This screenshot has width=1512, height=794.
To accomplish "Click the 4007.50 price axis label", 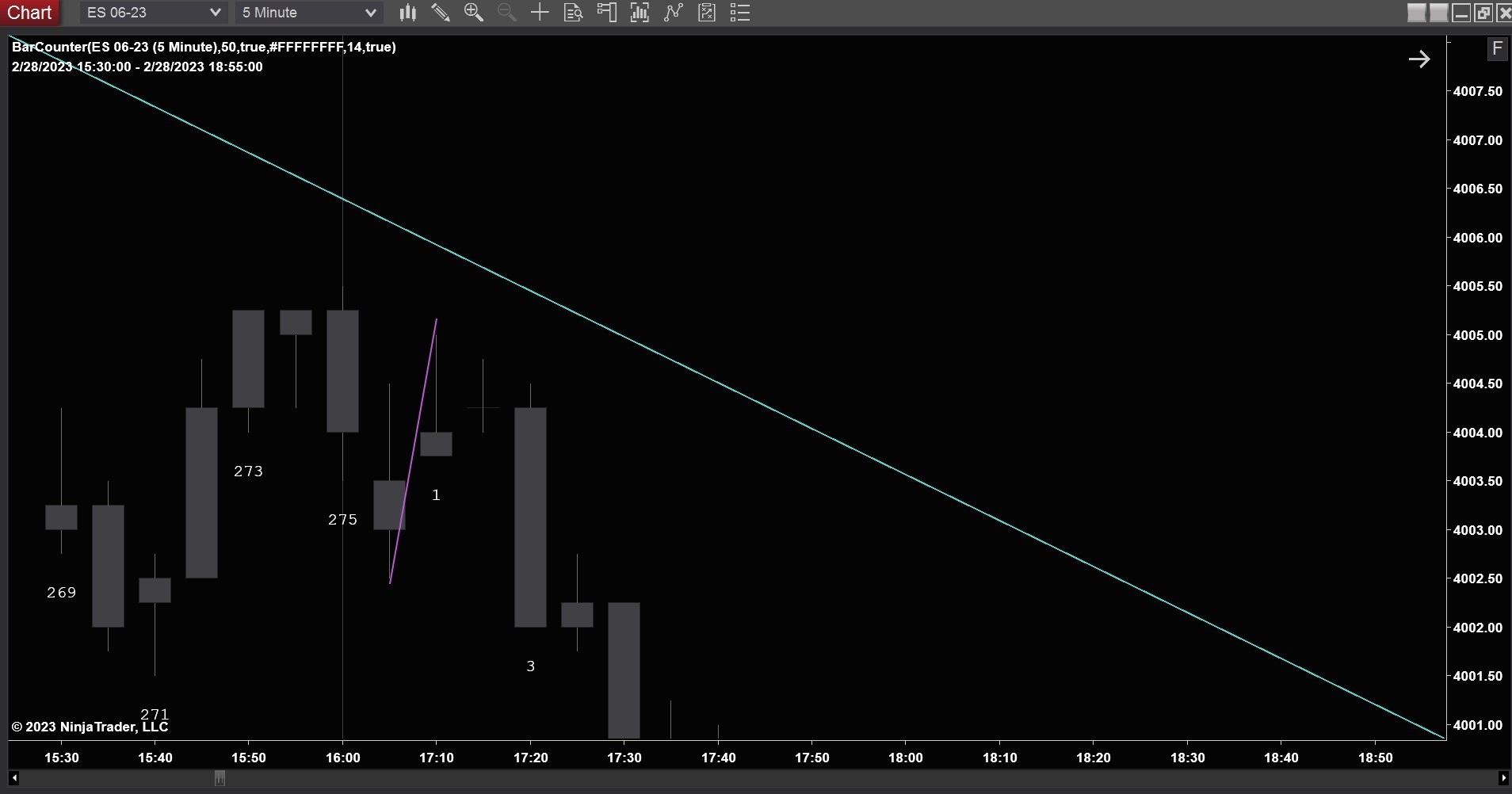I will pos(1477,91).
